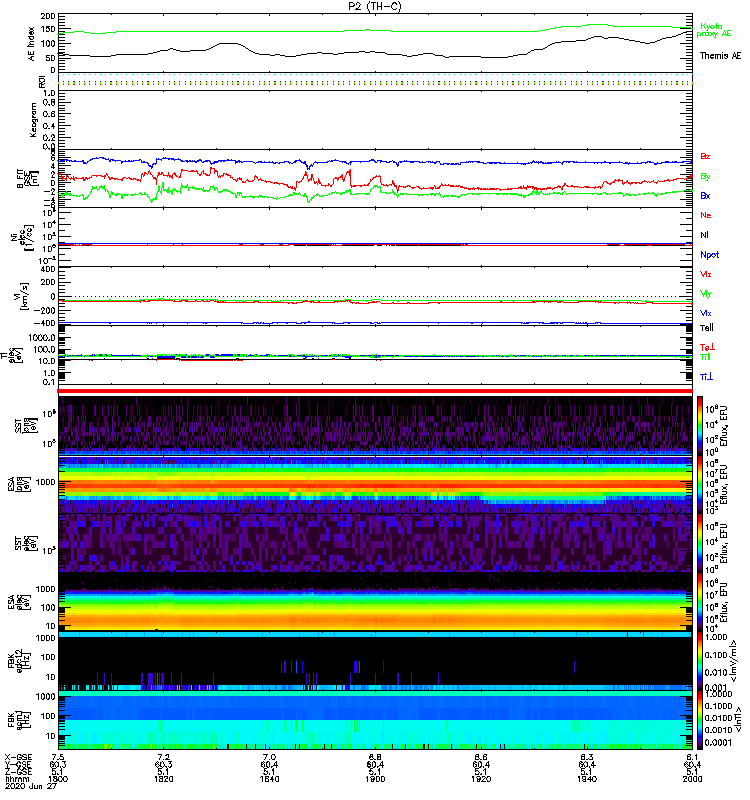Viewport: 750px width, 800px height.
Task: Click the ESA ions [eV] axis title
Action: [x=19, y=484]
